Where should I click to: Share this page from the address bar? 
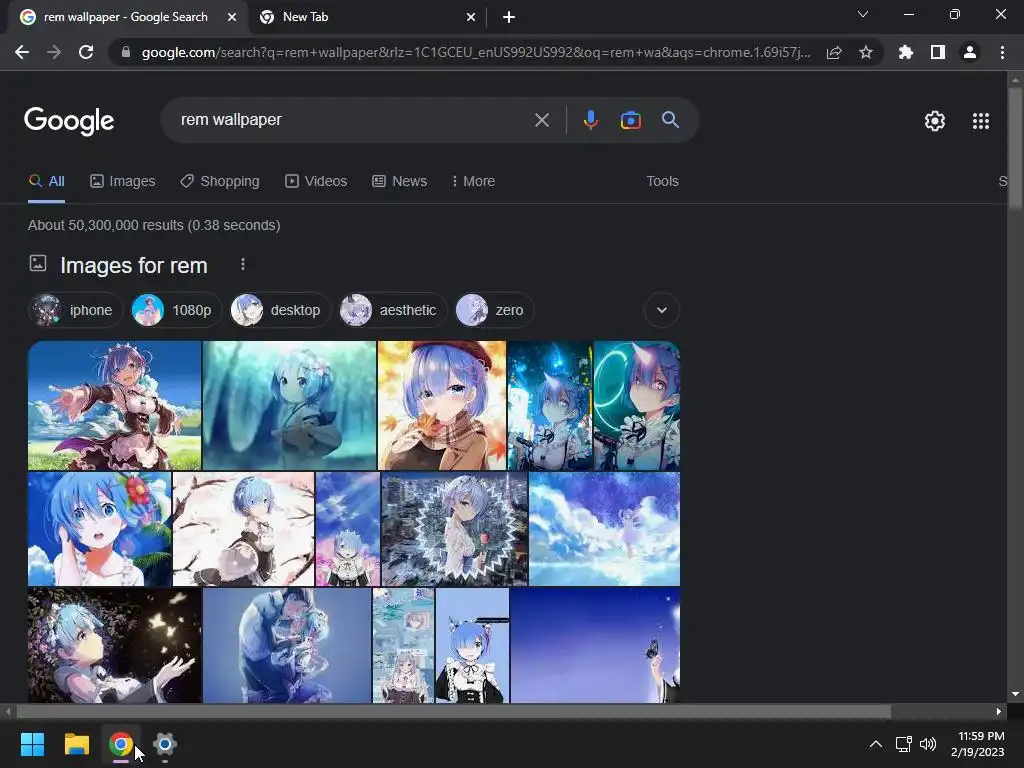[834, 52]
